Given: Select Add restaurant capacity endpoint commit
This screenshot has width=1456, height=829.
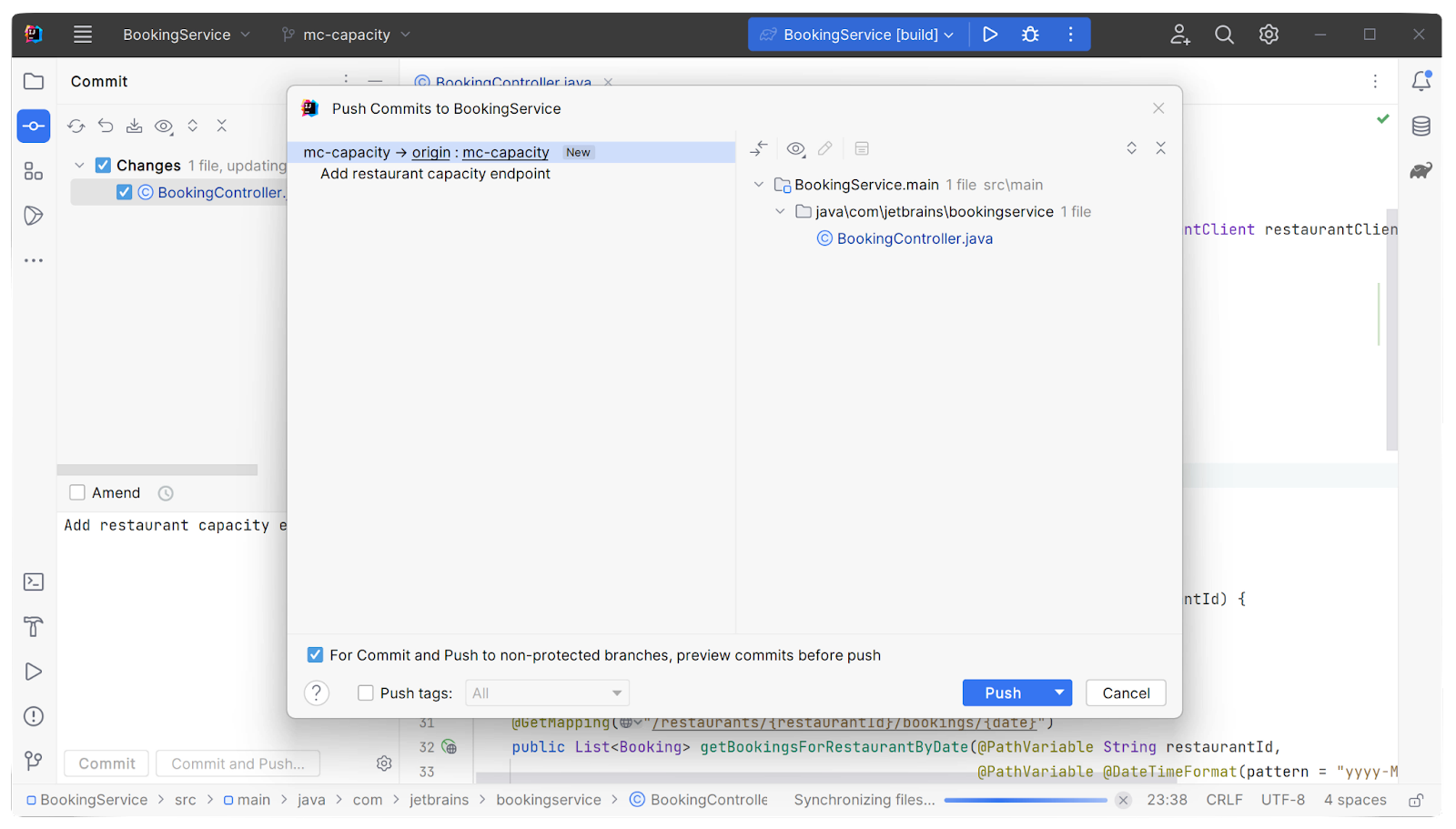Looking at the screenshot, I should click(435, 174).
